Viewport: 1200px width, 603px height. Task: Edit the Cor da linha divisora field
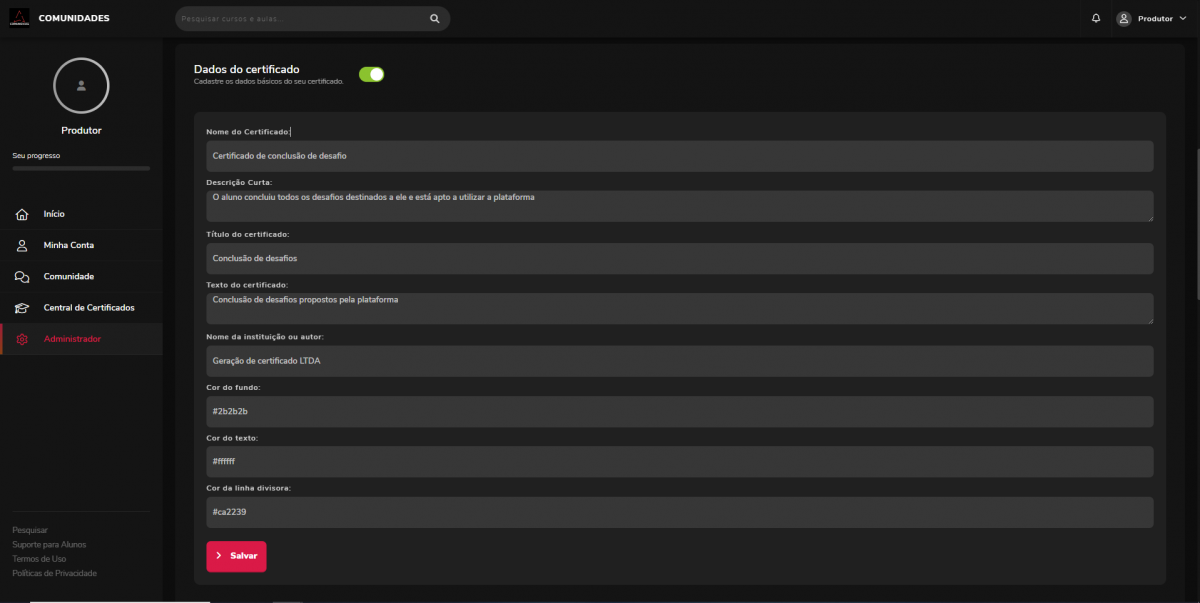679,512
